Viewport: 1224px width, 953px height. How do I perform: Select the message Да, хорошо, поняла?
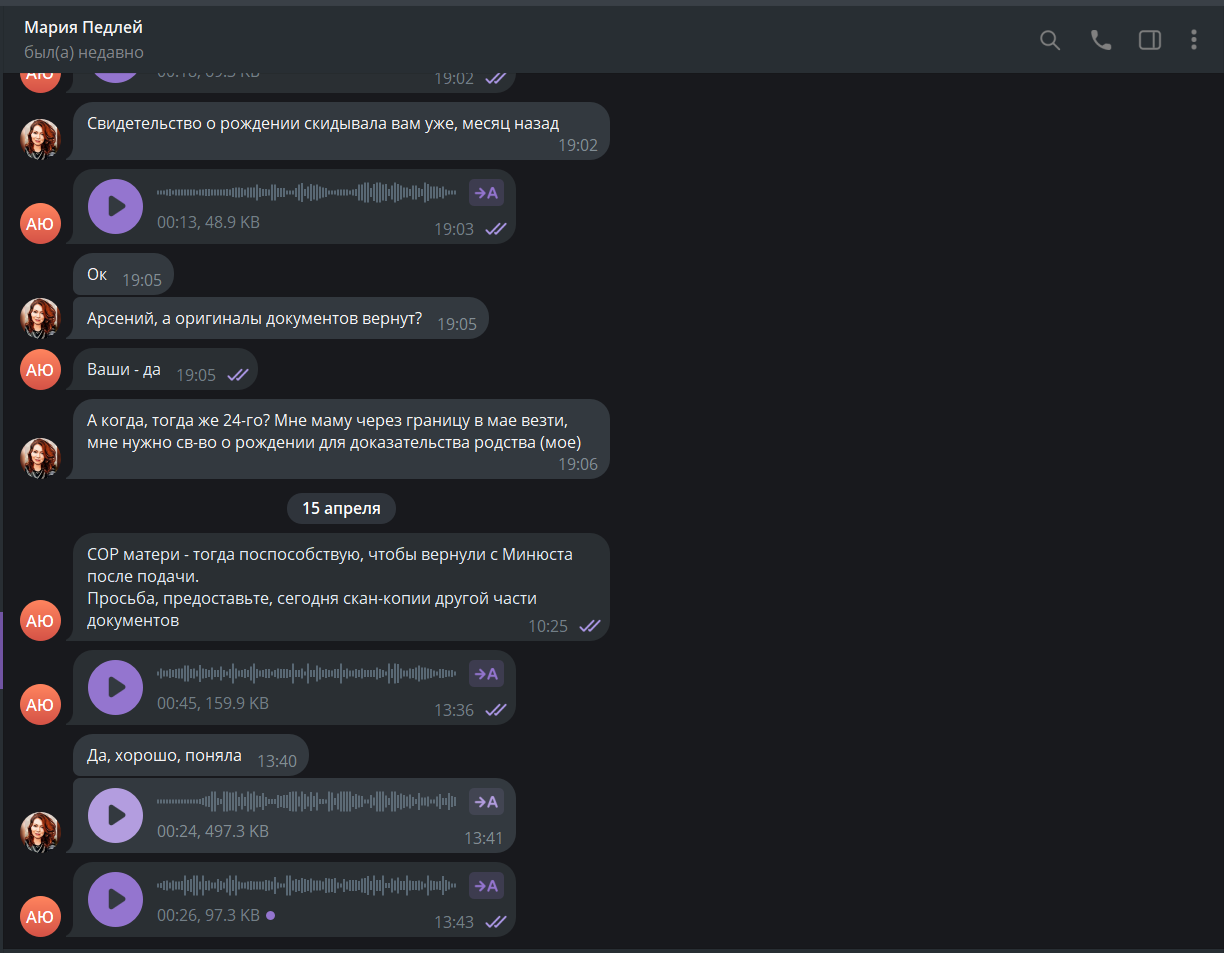coord(191,755)
